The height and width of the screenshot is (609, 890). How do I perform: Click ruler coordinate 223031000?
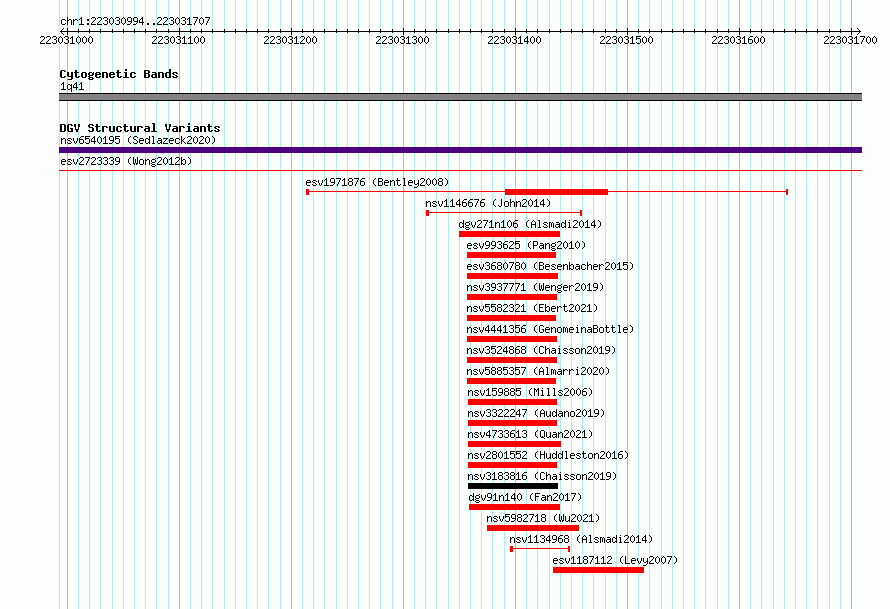pos(66,40)
